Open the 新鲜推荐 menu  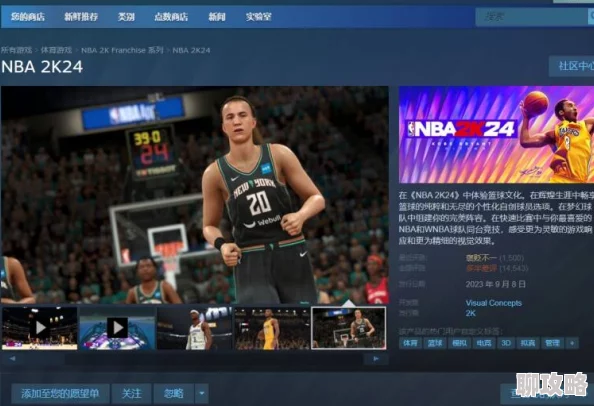81,17
